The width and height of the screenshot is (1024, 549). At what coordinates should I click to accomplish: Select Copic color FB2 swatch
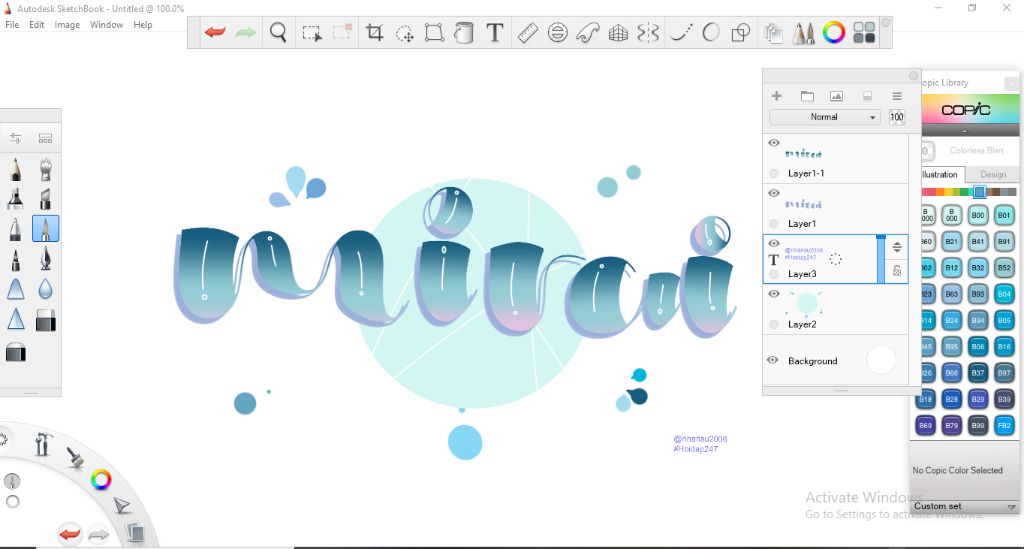pyautogui.click(x=1004, y=425)
